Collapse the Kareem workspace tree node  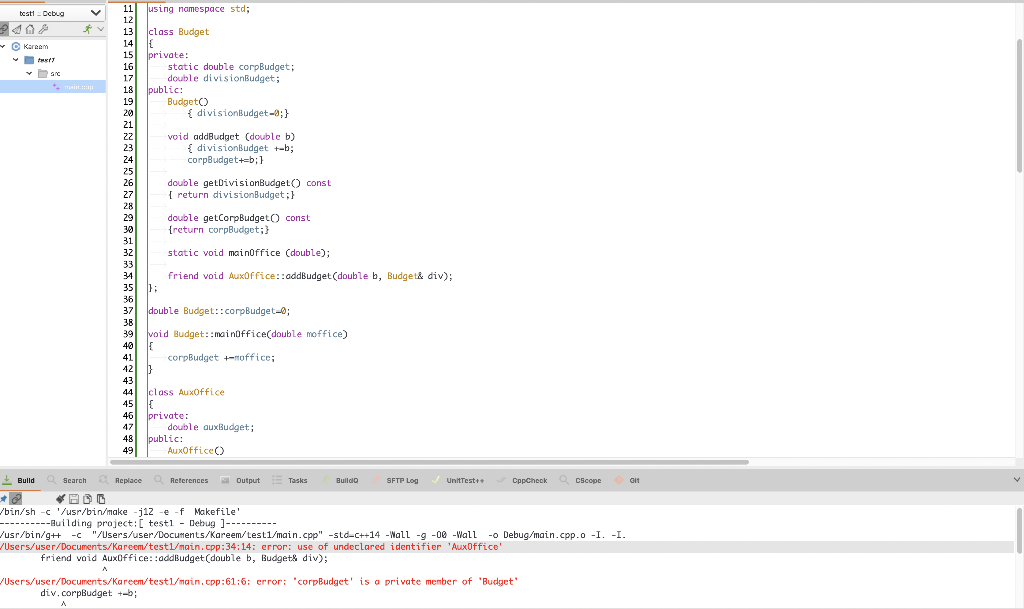[3, 46]
